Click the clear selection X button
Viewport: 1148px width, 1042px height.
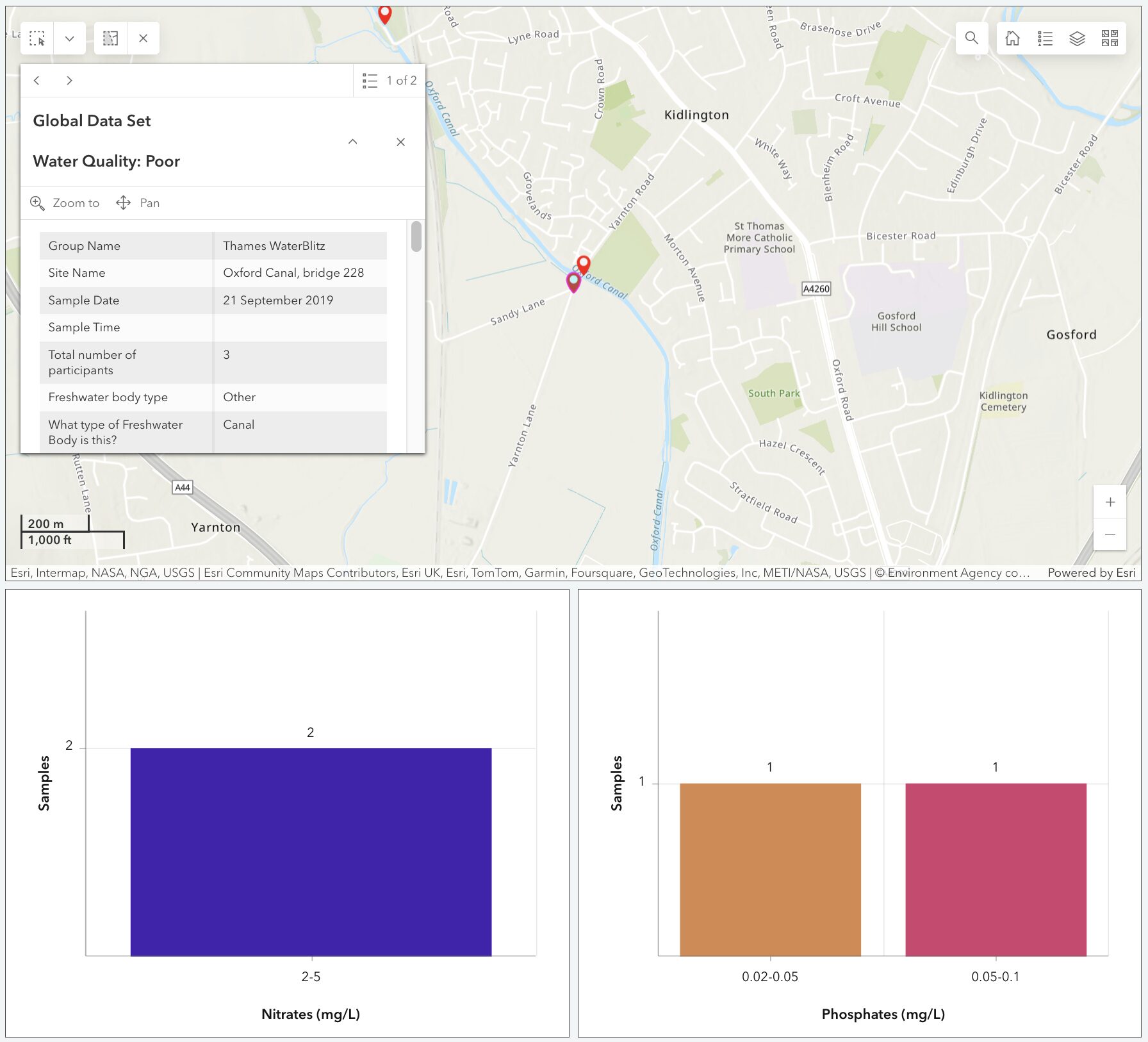click(143, 38)
